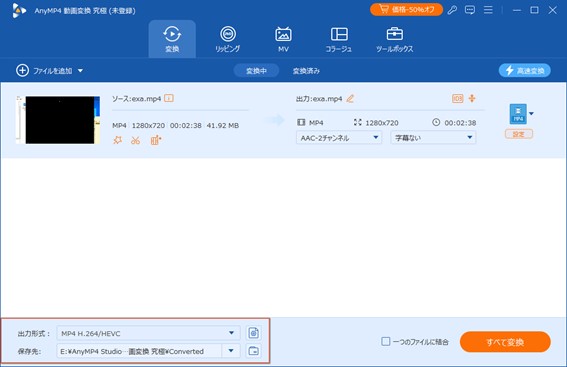The width and height of the screenshot is (567, 367).
Task: Open the hamburger menu
Action: click(x=488, y=10)
